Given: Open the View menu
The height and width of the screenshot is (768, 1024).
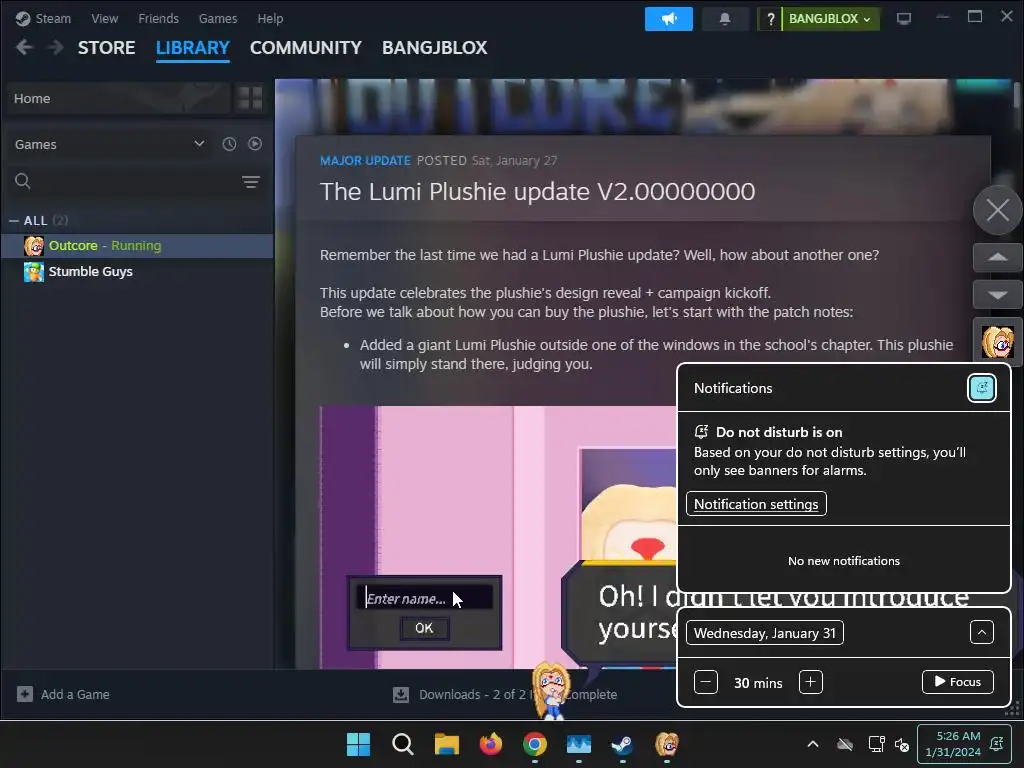Looking at the screenshot, I should 104,18.
